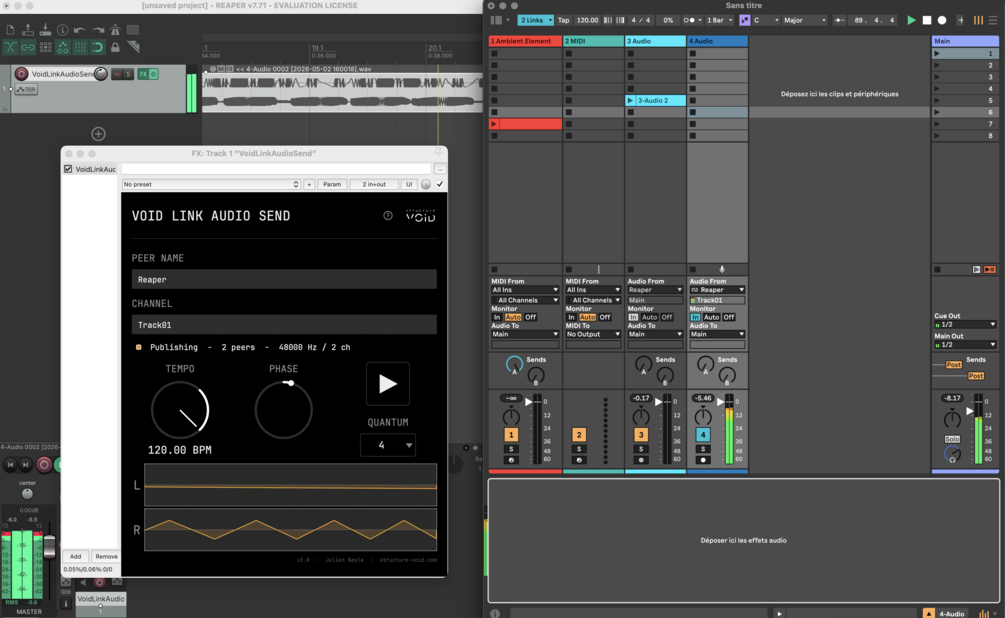Toggle VoidLinkAudio plugin enable checkbox in FX list
The width and height of the screenshot is (1005, 618).
68,169
